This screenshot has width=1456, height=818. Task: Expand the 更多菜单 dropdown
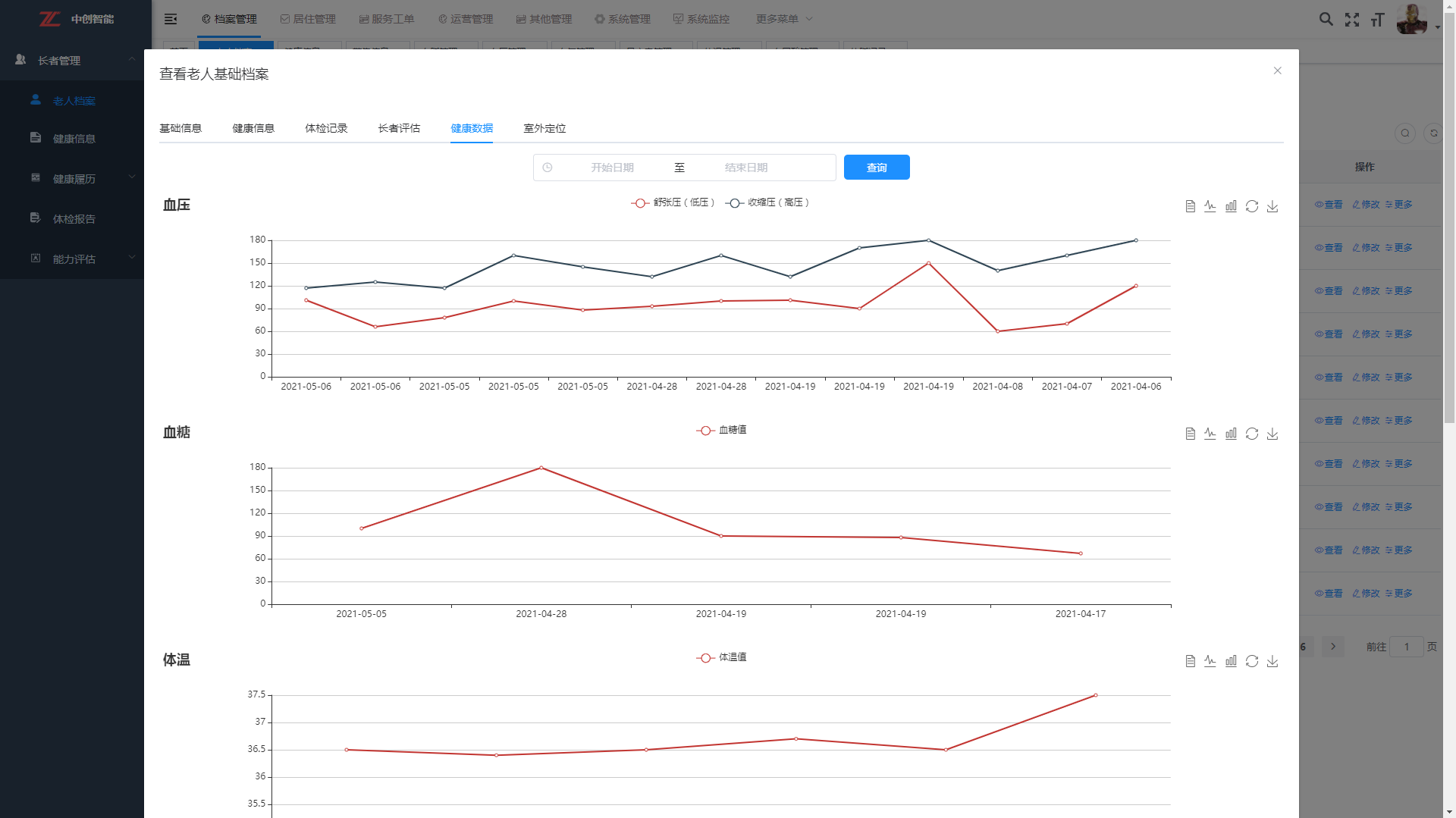(x=784, y=19)
